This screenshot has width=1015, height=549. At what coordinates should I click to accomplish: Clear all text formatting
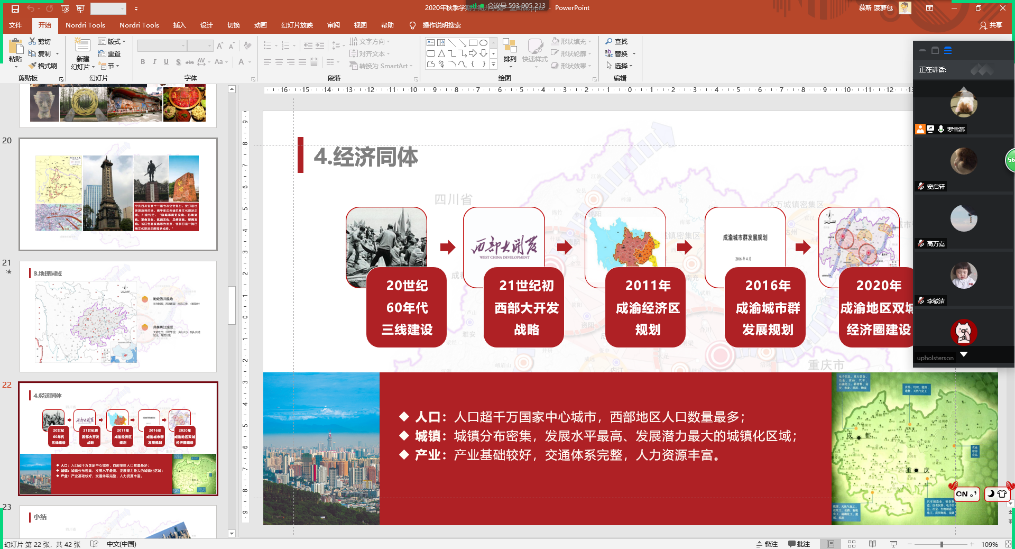[x=247, y=45]
